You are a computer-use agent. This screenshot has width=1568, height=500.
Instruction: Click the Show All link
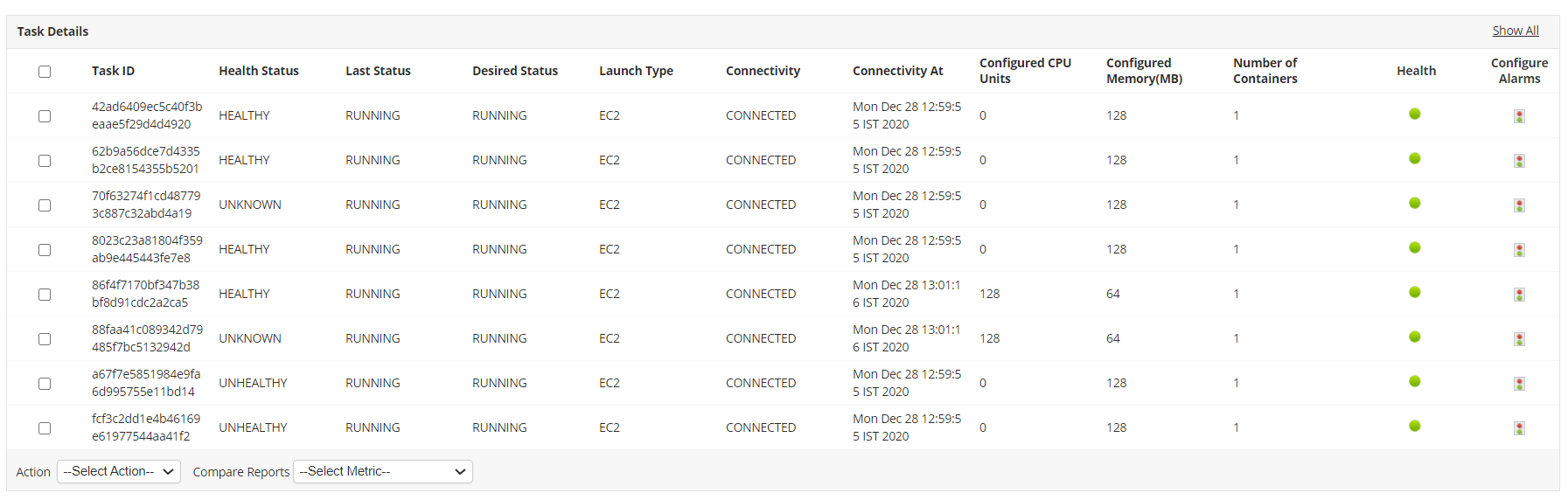pos(1515,31)
